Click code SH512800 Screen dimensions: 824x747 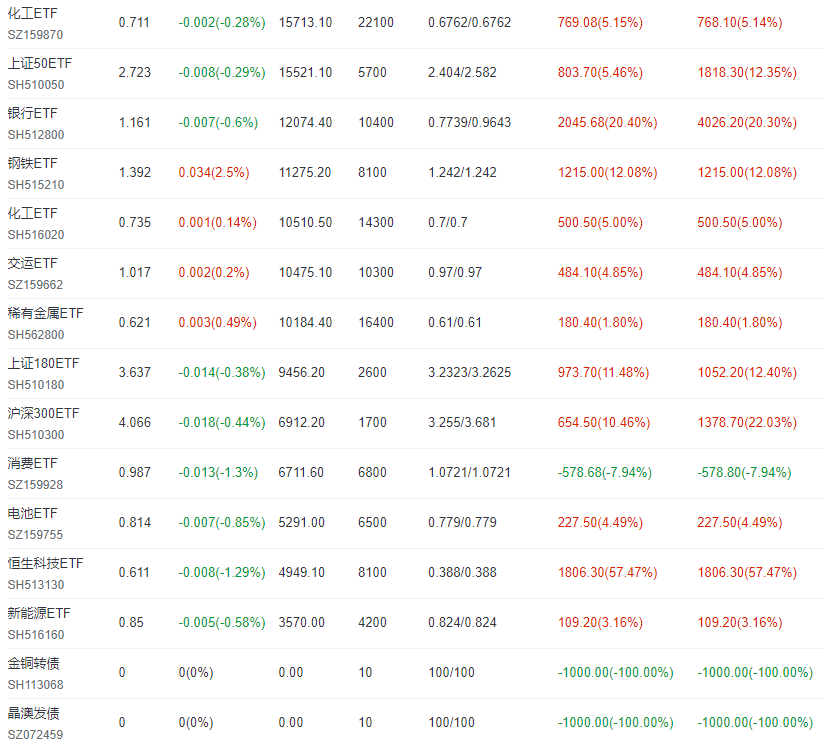tap(36, 135)
